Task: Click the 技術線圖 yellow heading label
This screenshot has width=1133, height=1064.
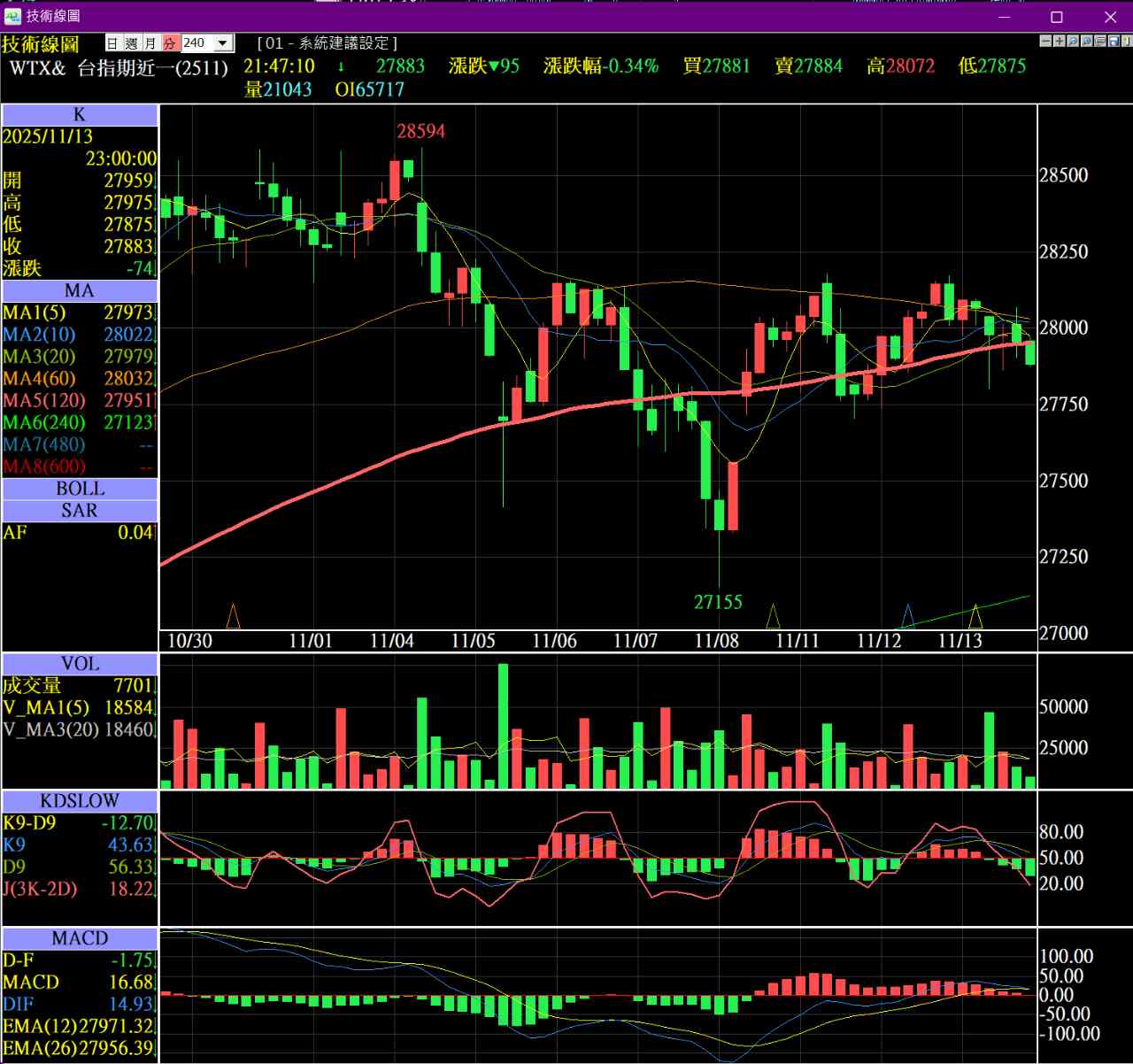Action: click(x=41, y=43)
